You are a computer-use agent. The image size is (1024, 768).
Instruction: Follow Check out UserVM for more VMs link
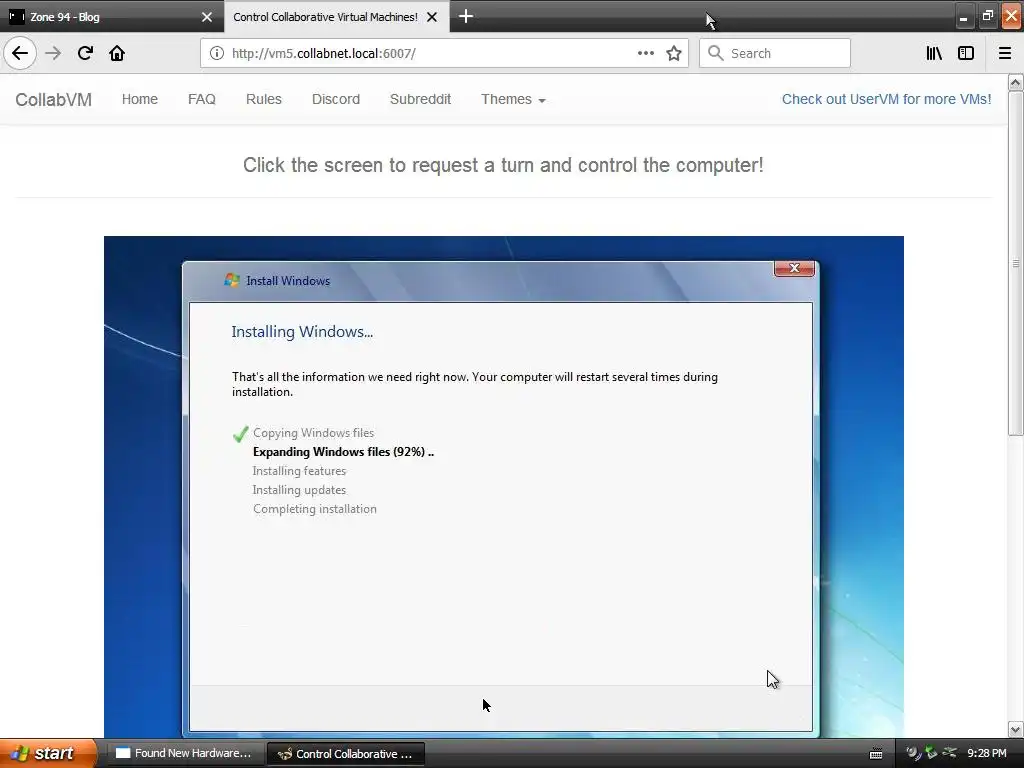(886, 99)
